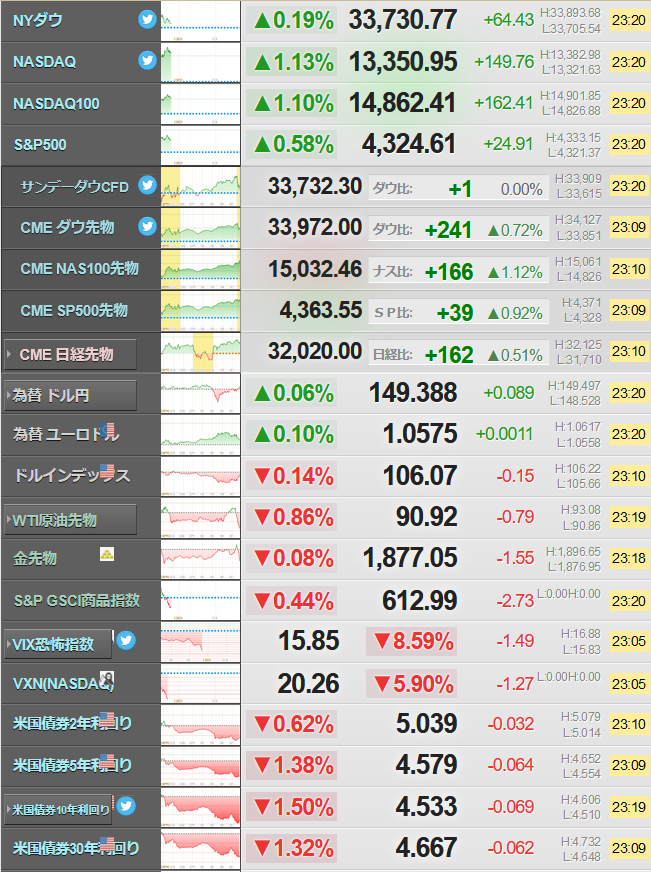
Task: Expand the WTI原油先物 button
Action: [x=70, y=519]
